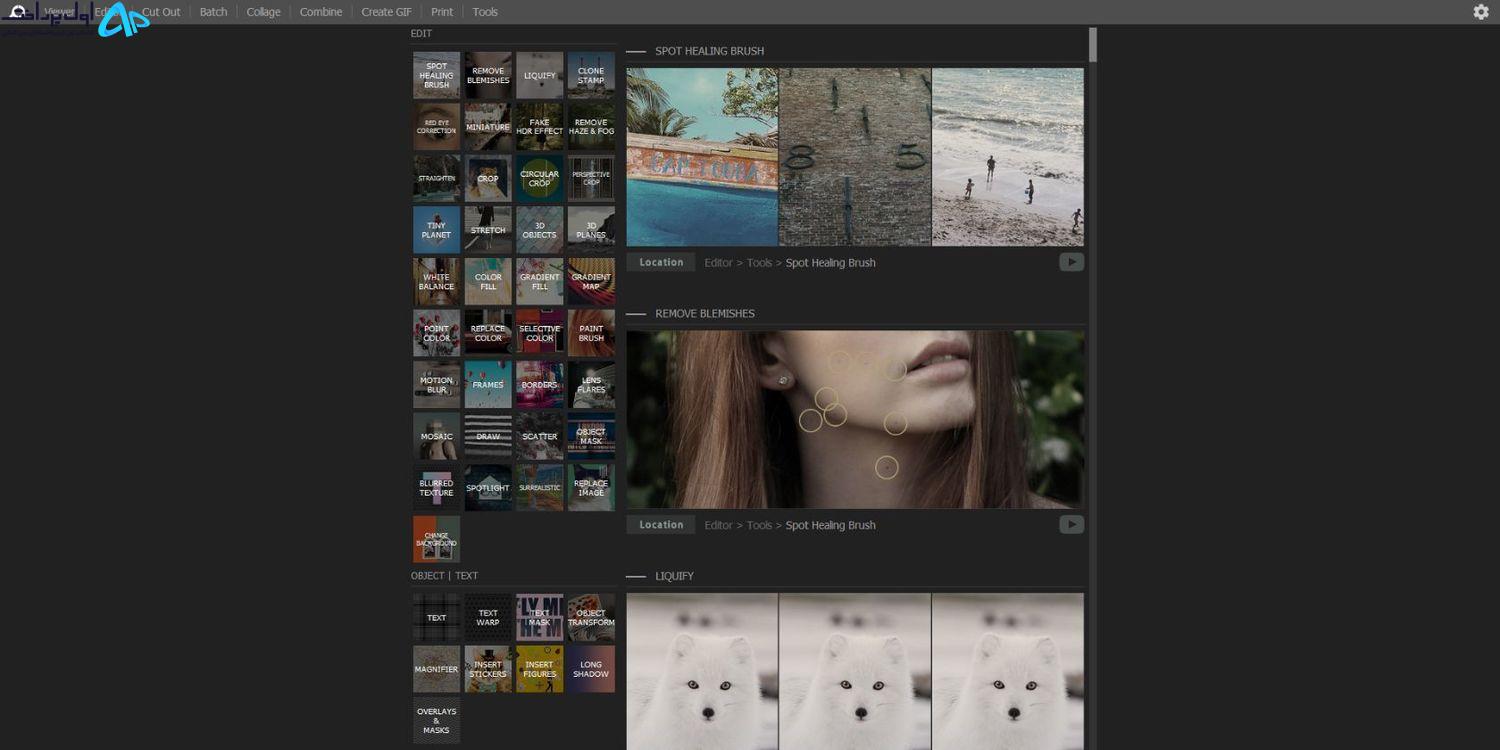Open the Insert Stickers tile
Viewport: 1500px width, 750px height.
[x=488, y=669]
